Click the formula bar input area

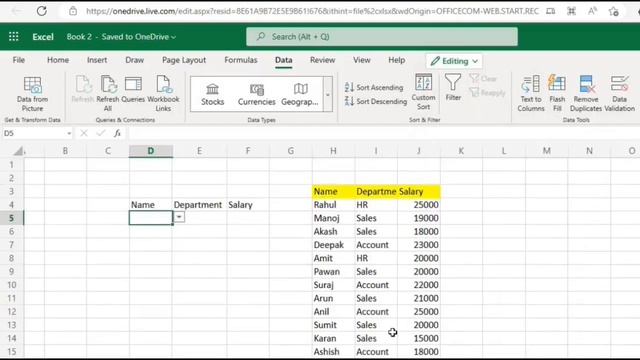click(384, 133)
